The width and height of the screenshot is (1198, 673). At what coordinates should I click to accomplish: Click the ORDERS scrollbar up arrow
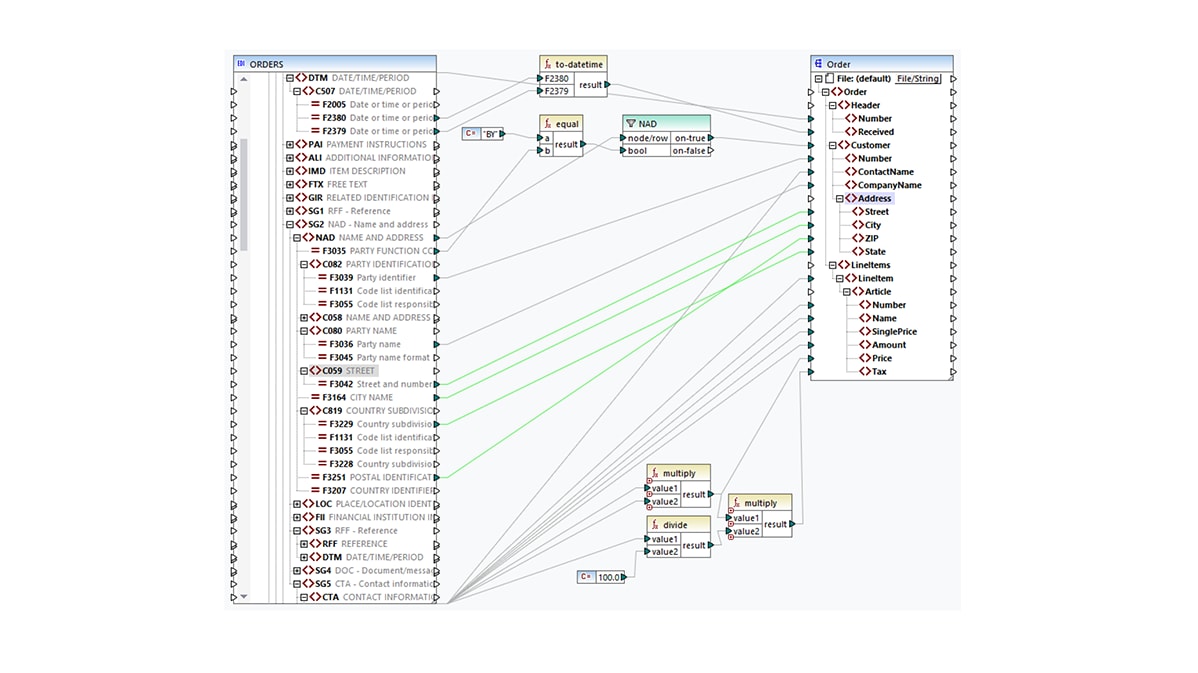[x=244, y=79]
